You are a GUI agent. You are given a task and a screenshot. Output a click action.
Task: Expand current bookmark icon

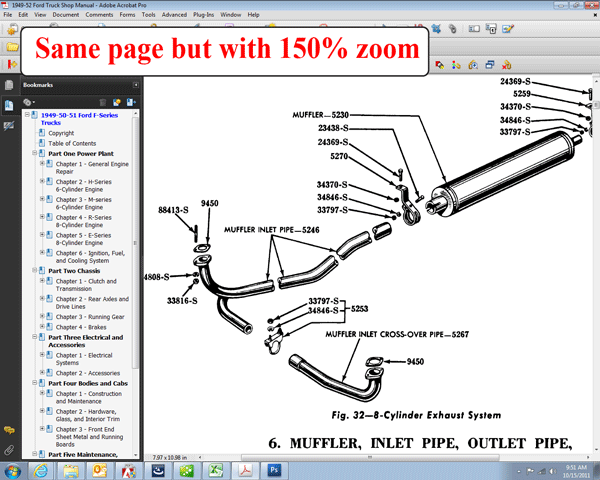pyautogui.click(x=131, y=102)
